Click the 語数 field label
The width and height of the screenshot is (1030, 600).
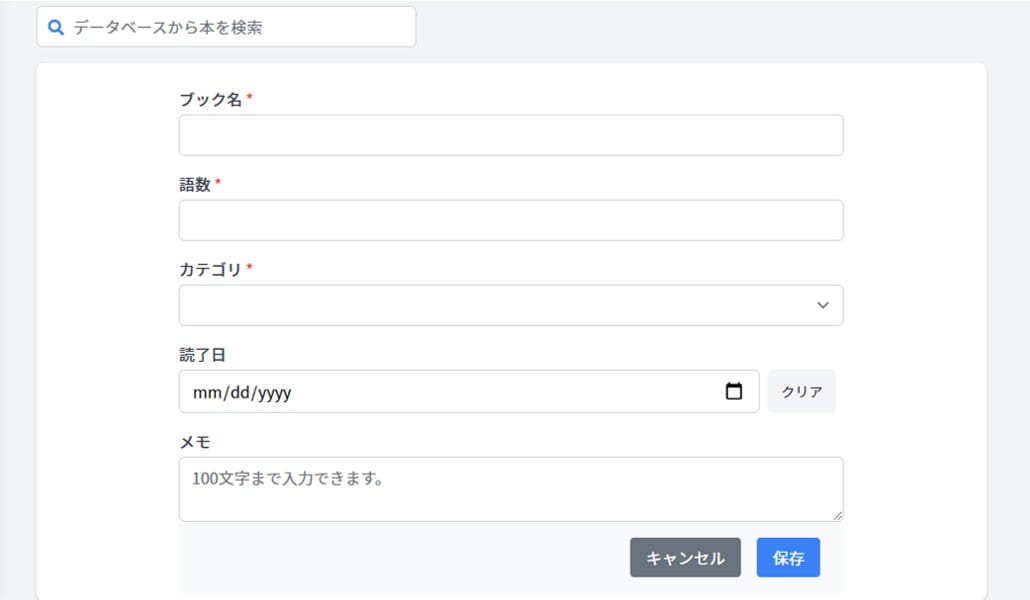tap(195, 185)
